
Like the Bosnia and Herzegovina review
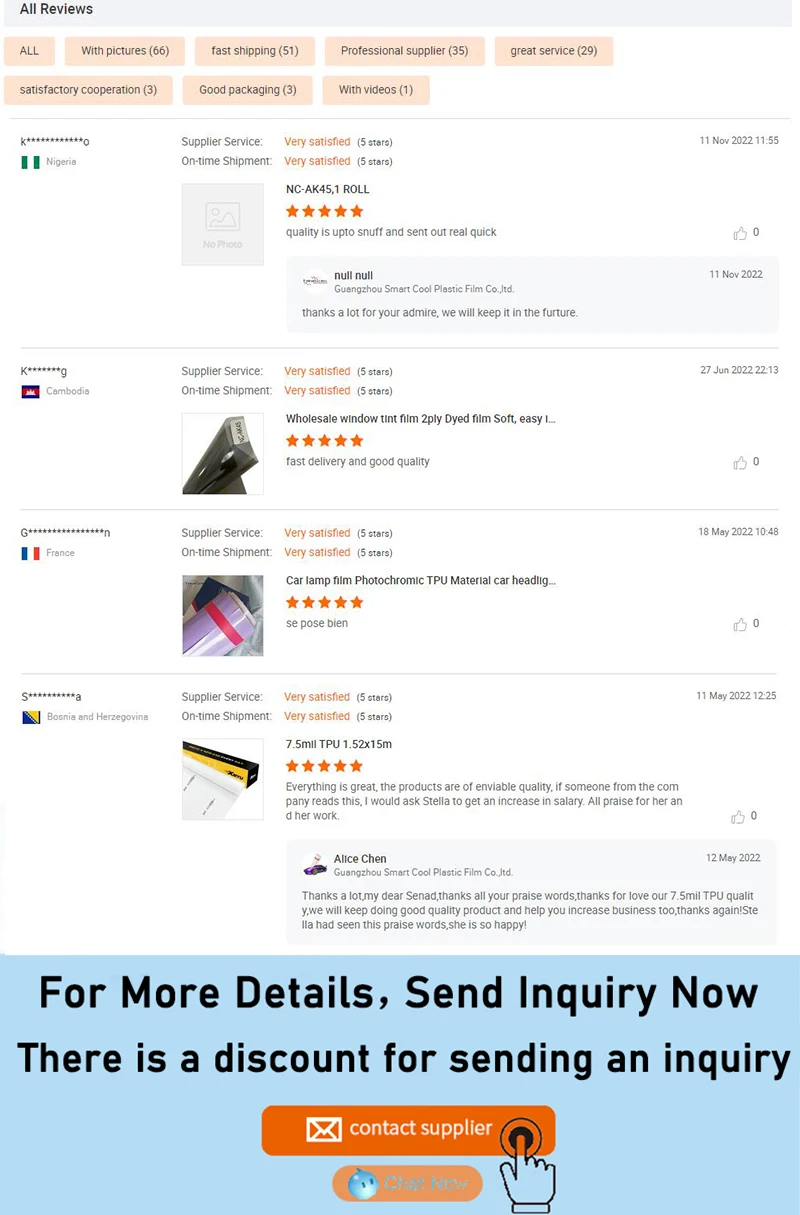pos(738,817)
